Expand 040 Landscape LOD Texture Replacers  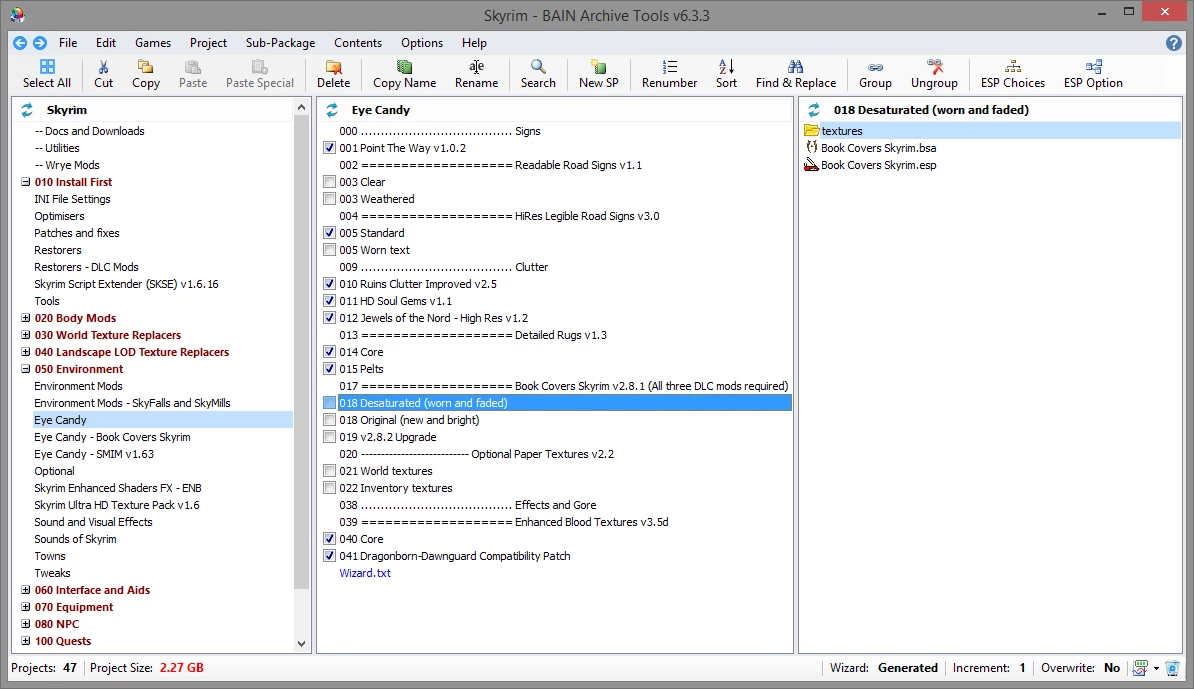[25, 352]
